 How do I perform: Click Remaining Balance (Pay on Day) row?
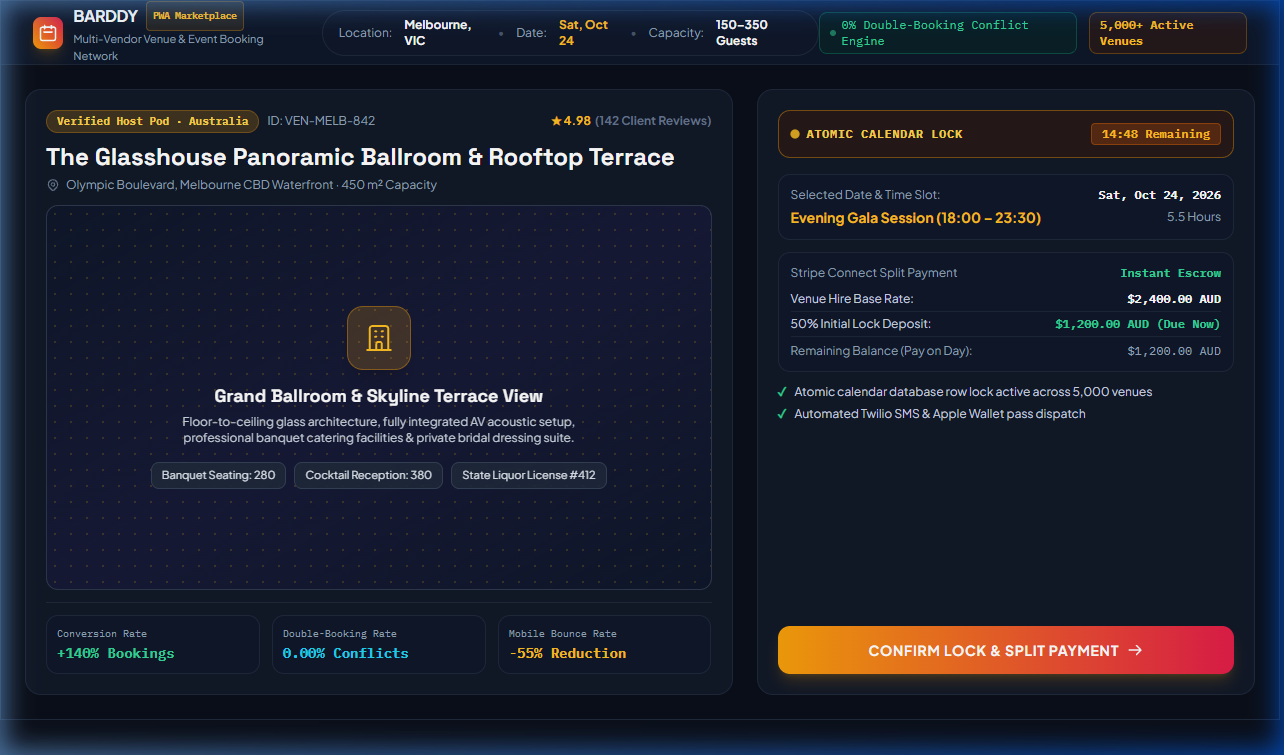[x=1006, y=351]
